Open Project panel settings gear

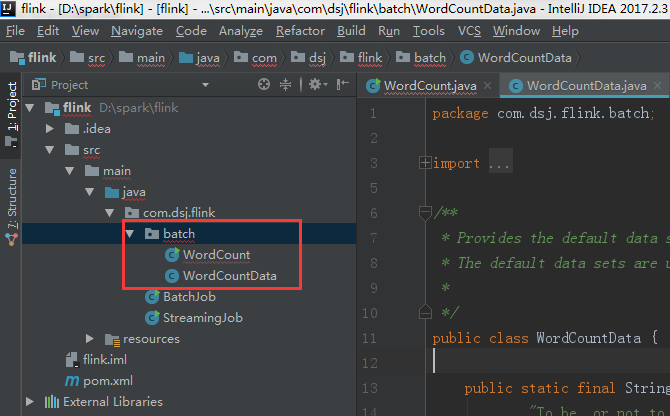point(318,85)
